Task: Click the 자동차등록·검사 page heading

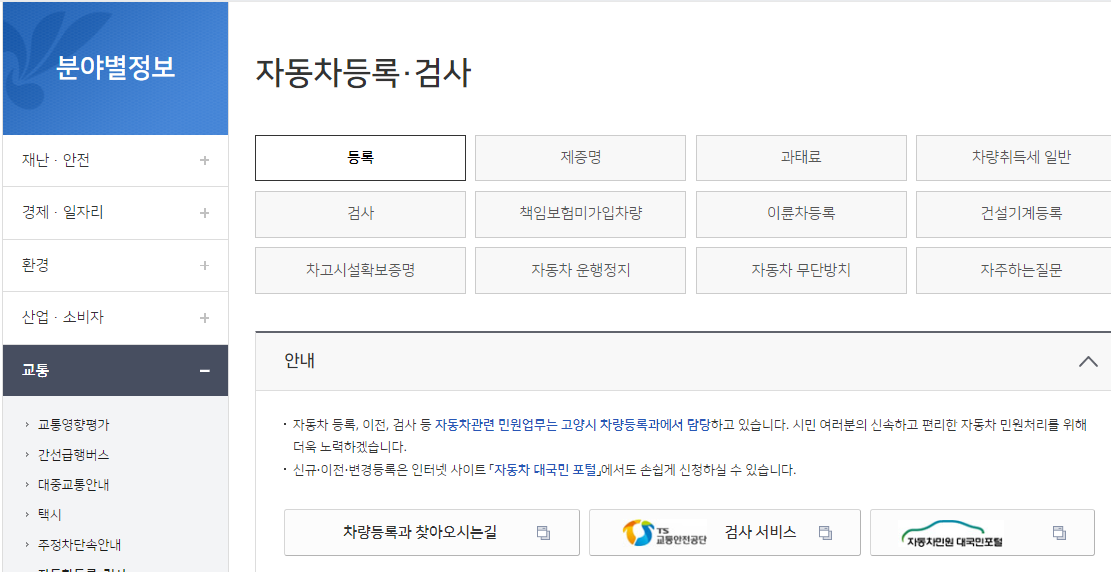Action: pos(363,73)
